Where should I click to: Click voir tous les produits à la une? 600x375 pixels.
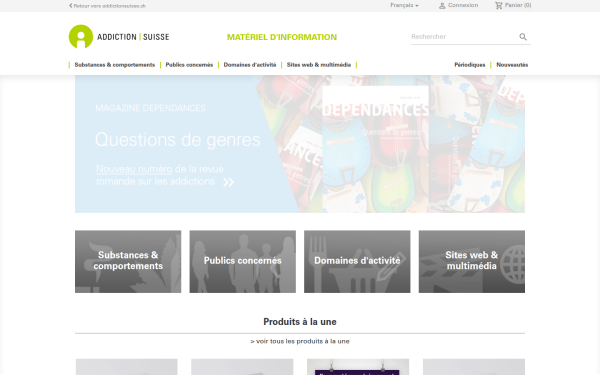coord(300,341)
